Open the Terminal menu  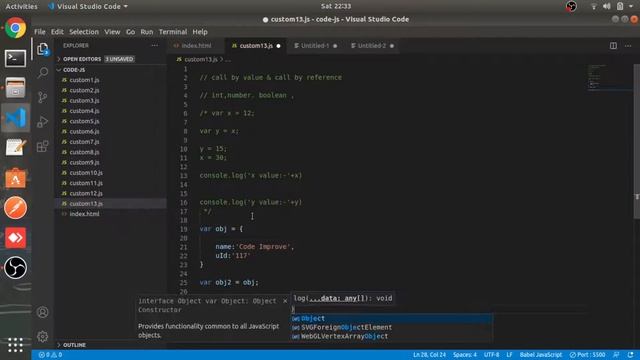[173, 32]
